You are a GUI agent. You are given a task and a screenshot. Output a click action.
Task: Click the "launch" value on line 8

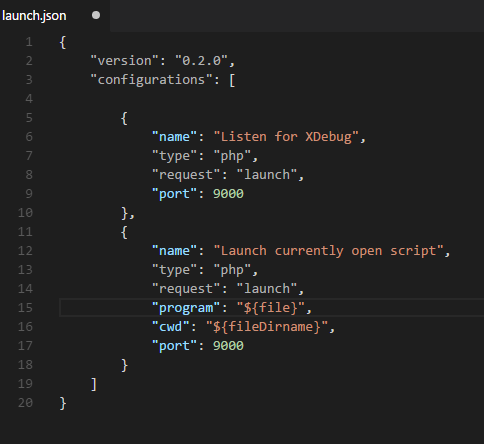[267, 175]
